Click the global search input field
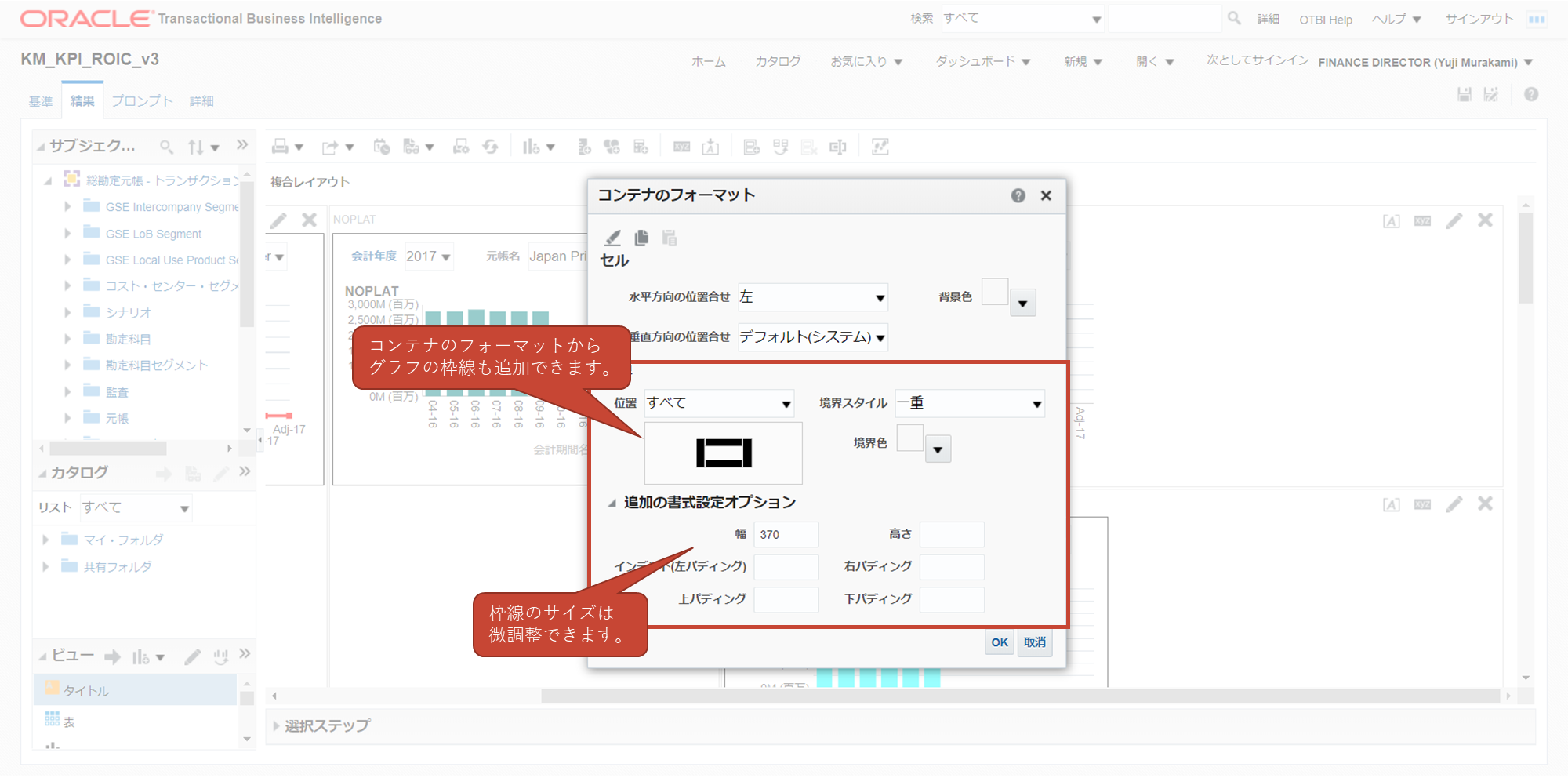 [1165, 19]
